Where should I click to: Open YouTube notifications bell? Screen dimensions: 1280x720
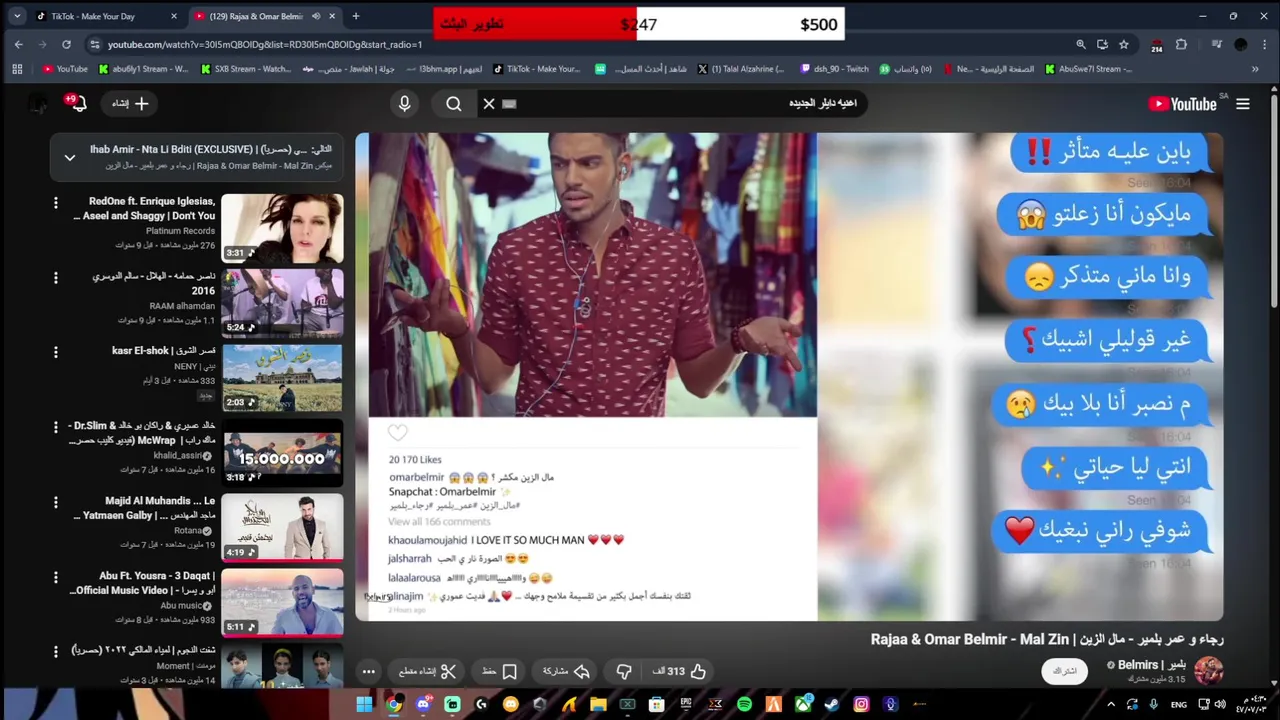tap(77, 103)
